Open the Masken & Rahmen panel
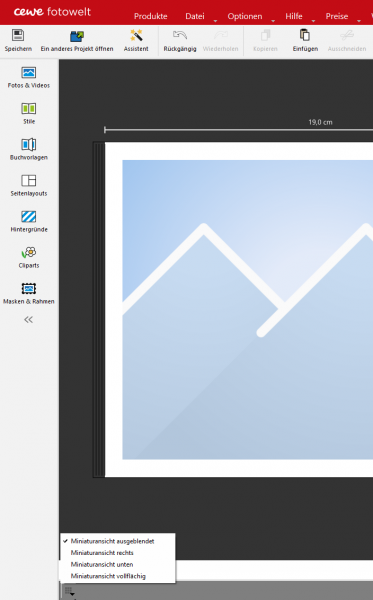Image resolution: width=373 pixels, height=600 pixels. pyautogui.click(x=29, y=293)
